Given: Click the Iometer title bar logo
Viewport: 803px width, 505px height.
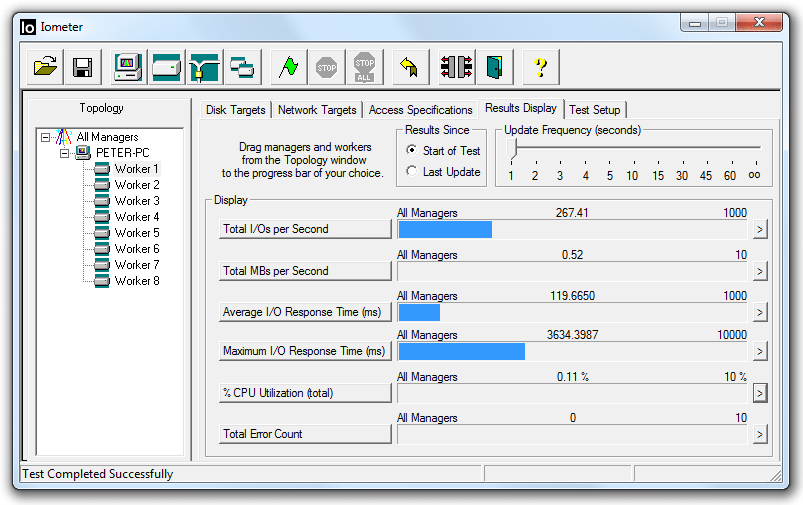Looking at the screenshot, I should point(28,27).
